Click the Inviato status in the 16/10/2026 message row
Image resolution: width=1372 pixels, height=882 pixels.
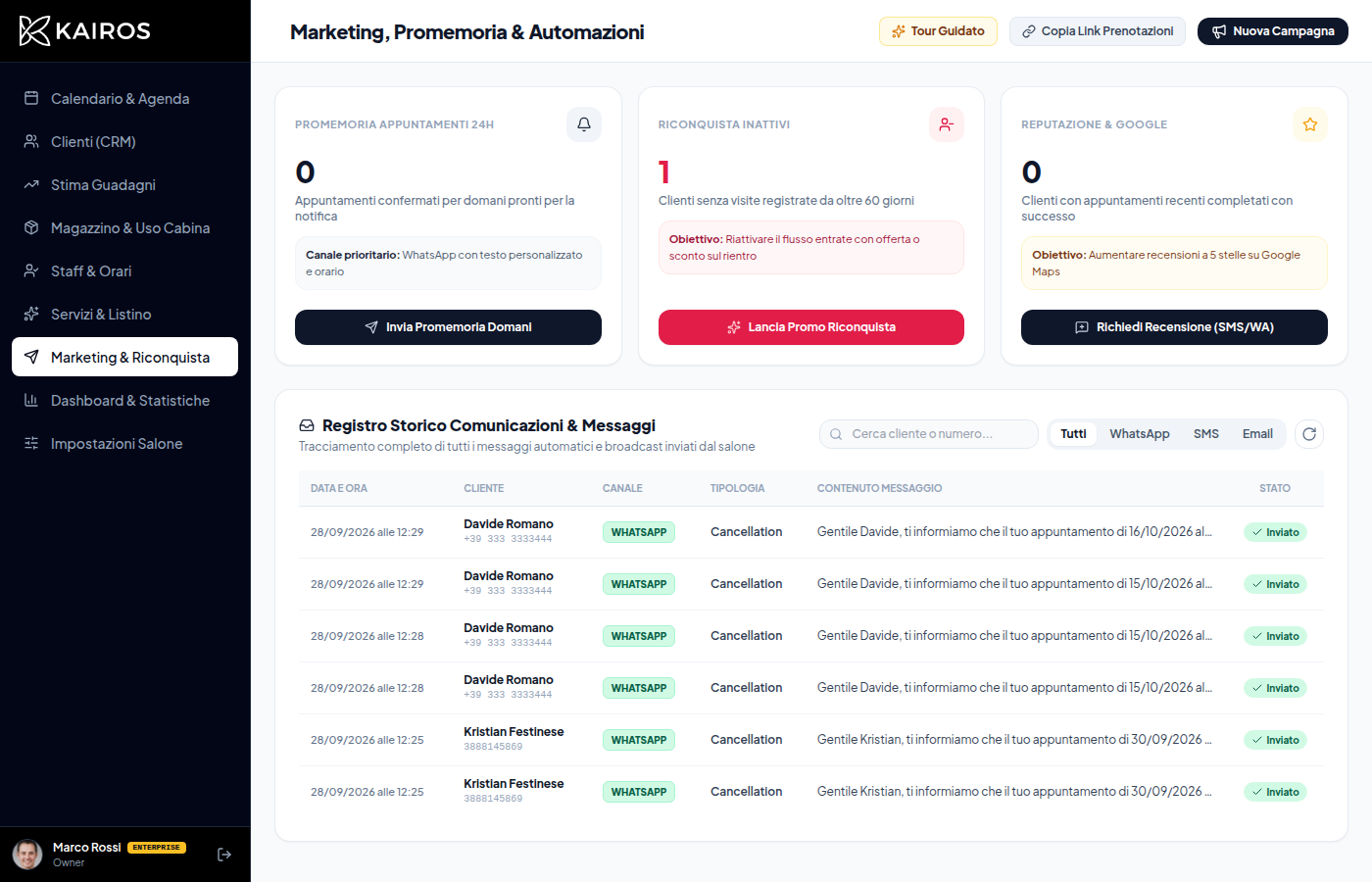tap(1275, 532)
